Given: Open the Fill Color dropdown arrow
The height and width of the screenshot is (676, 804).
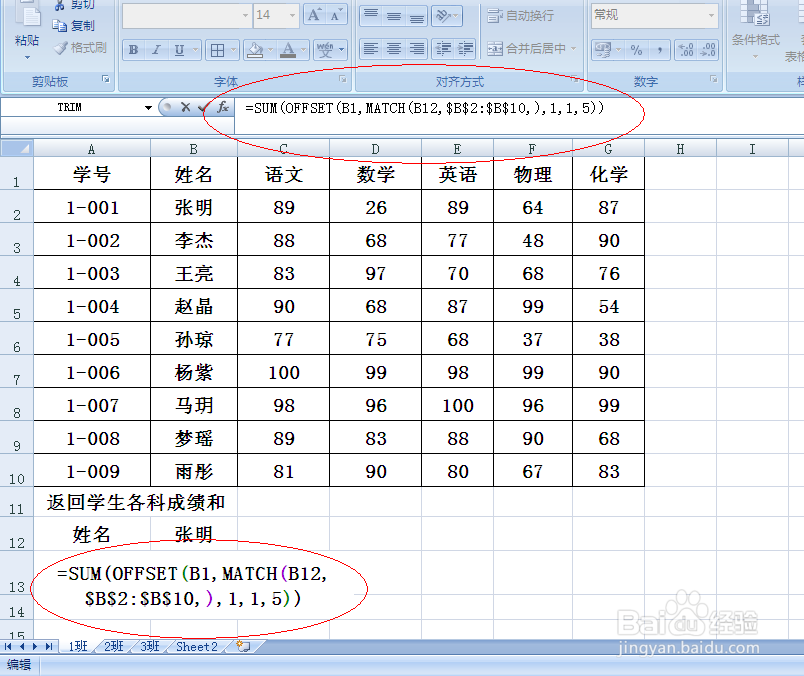Looking at the screenshot, I should 269,49.
